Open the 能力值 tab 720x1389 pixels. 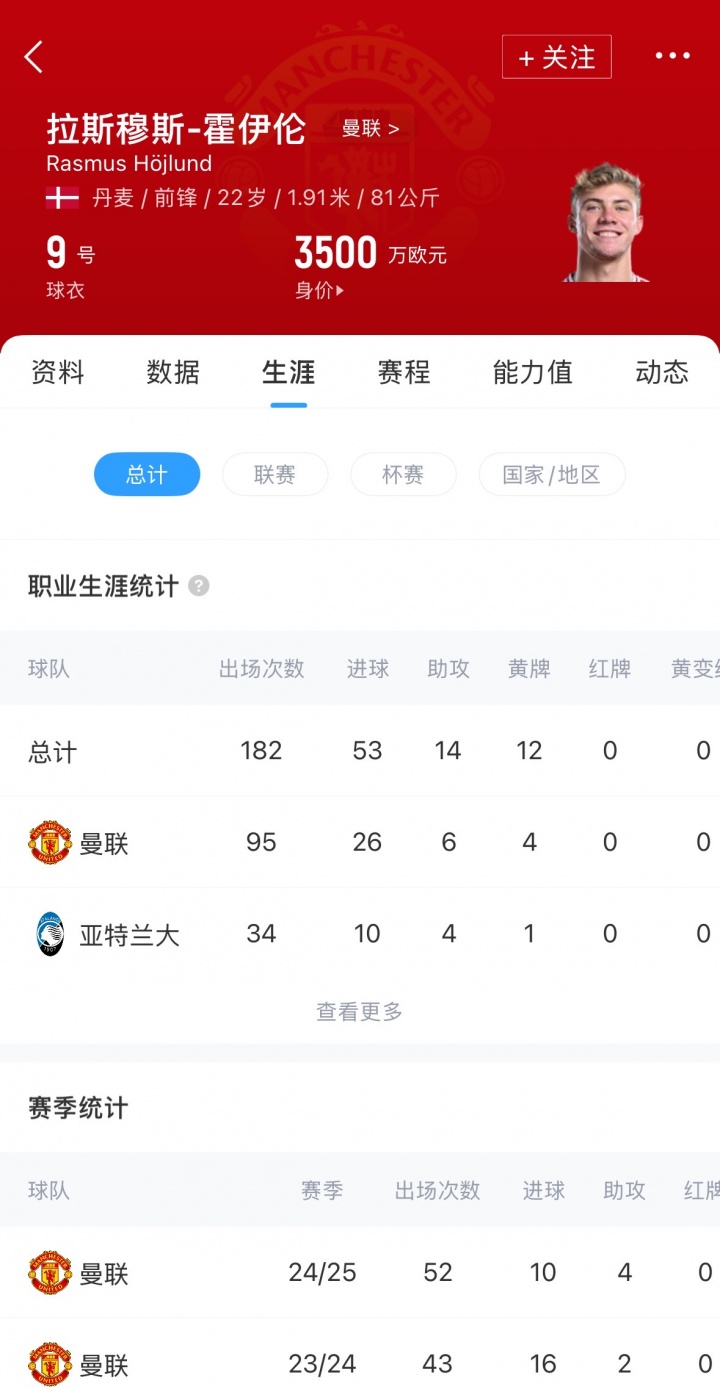[532, 373]
